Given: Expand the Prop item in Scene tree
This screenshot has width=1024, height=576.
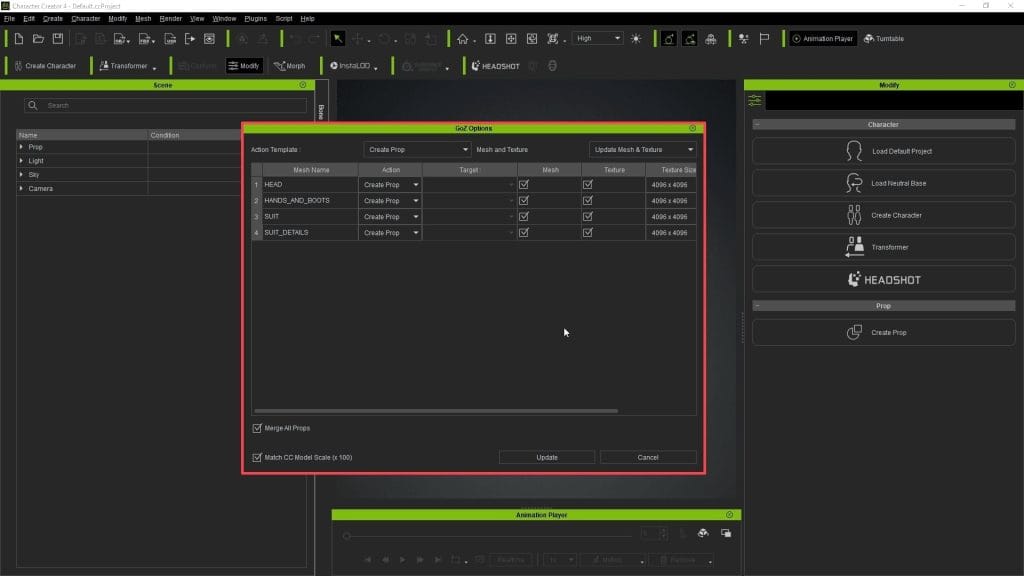Looking at the screenshot, I should click(22, 147).
